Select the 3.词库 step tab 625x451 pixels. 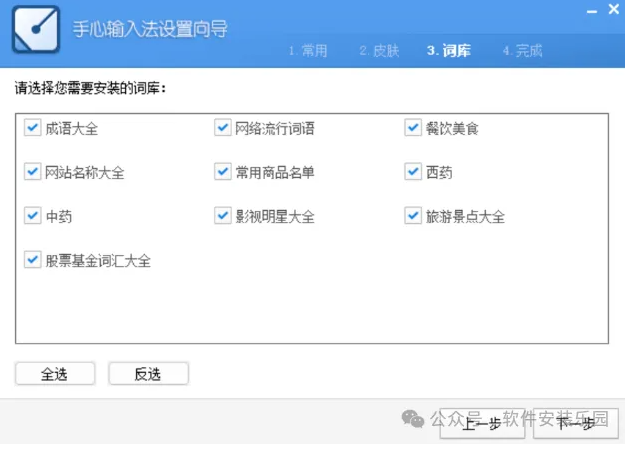pos(448,51)
